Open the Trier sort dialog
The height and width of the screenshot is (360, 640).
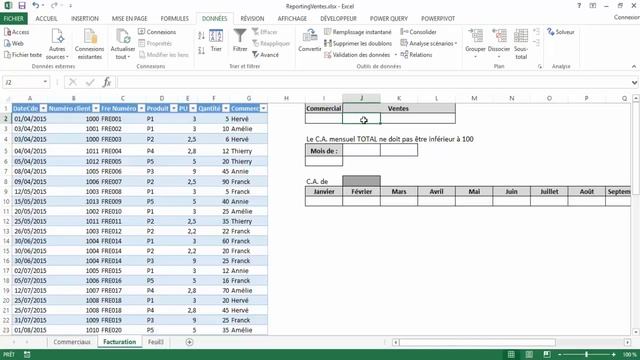tap(216, 41)
